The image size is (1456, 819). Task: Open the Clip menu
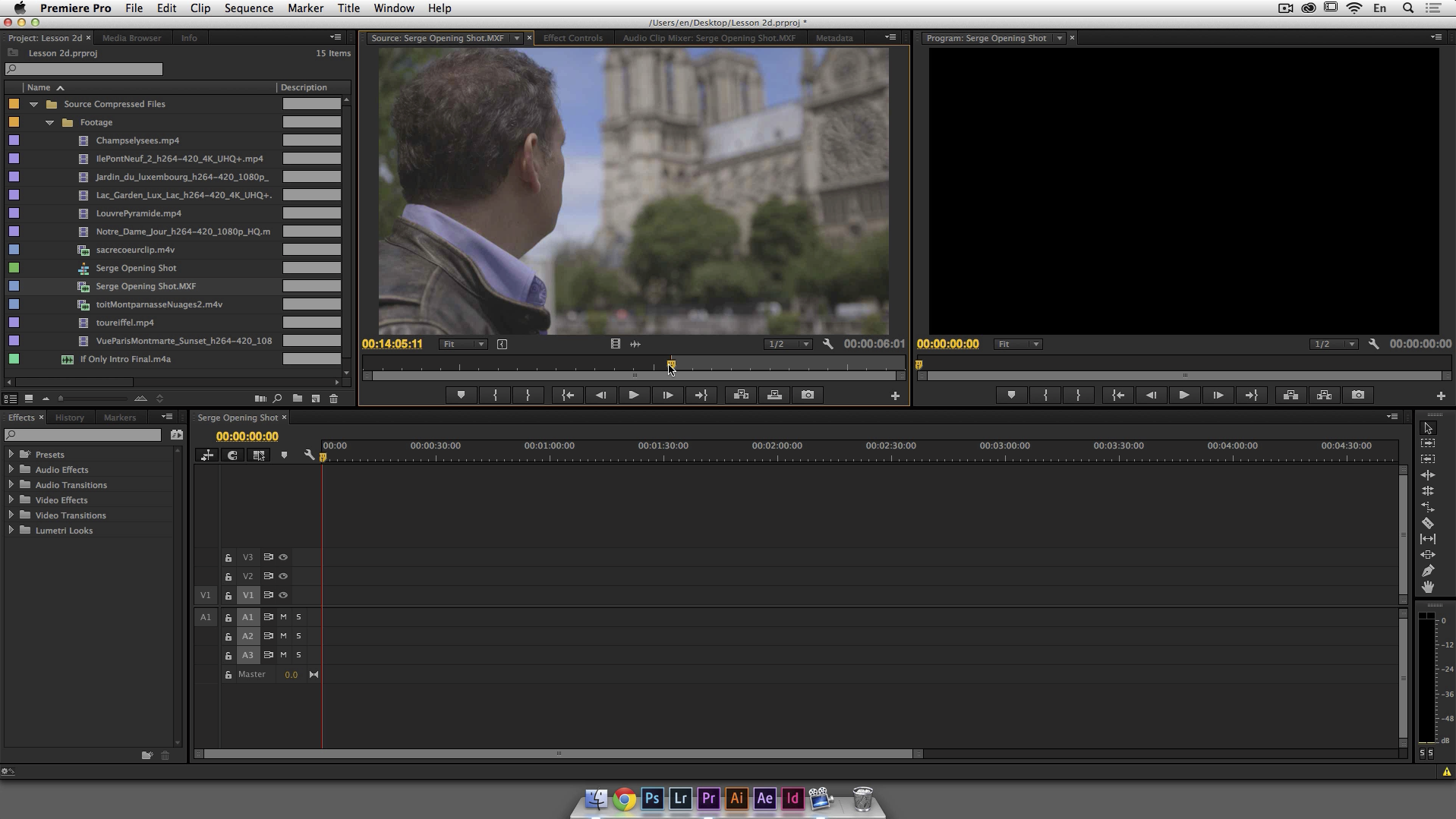tap(200, 8)
